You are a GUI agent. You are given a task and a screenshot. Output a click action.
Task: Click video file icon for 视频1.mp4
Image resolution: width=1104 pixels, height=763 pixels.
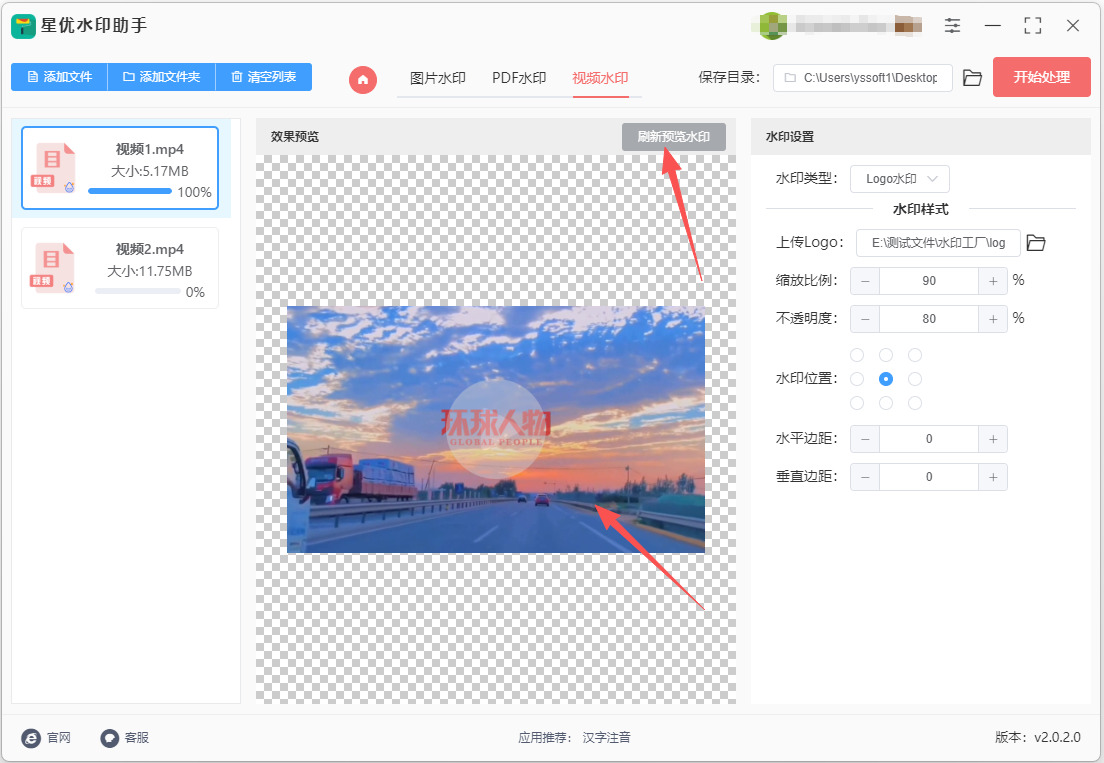point(54,168)
